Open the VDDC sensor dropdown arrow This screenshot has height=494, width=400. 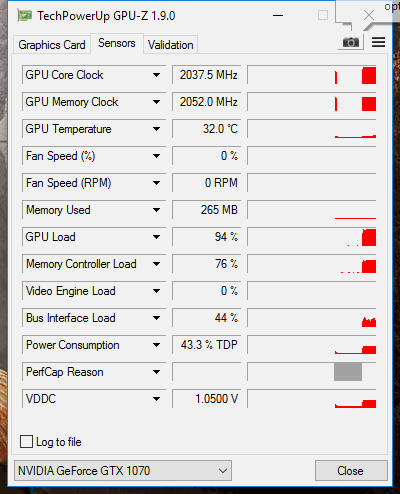156,399
